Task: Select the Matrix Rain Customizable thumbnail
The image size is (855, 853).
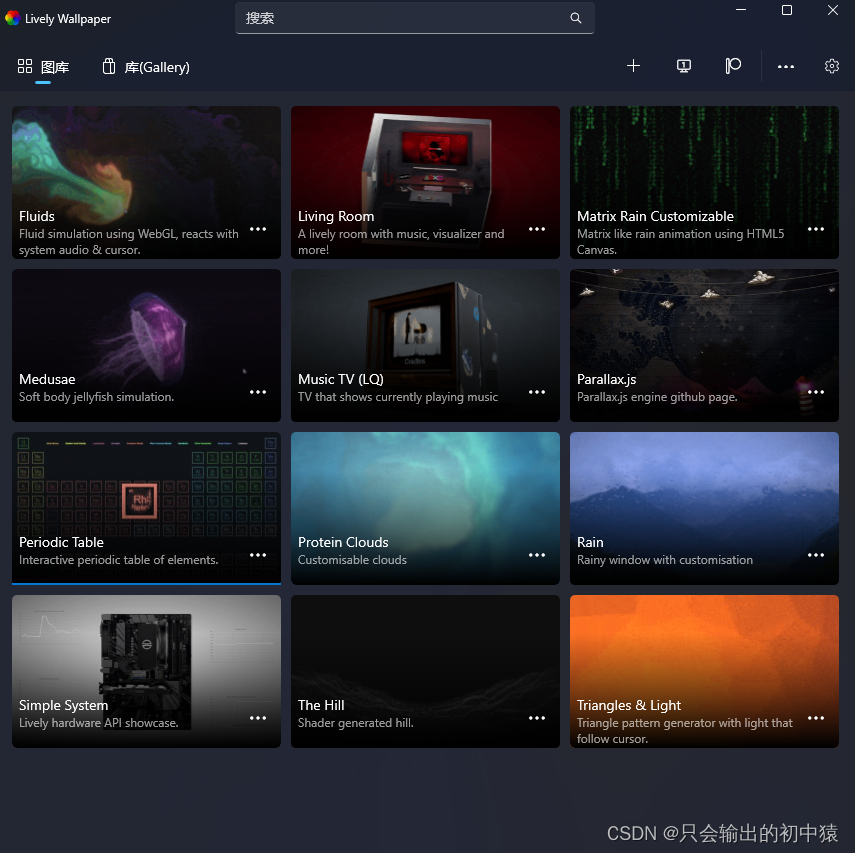Action: (x=704, y=182)
